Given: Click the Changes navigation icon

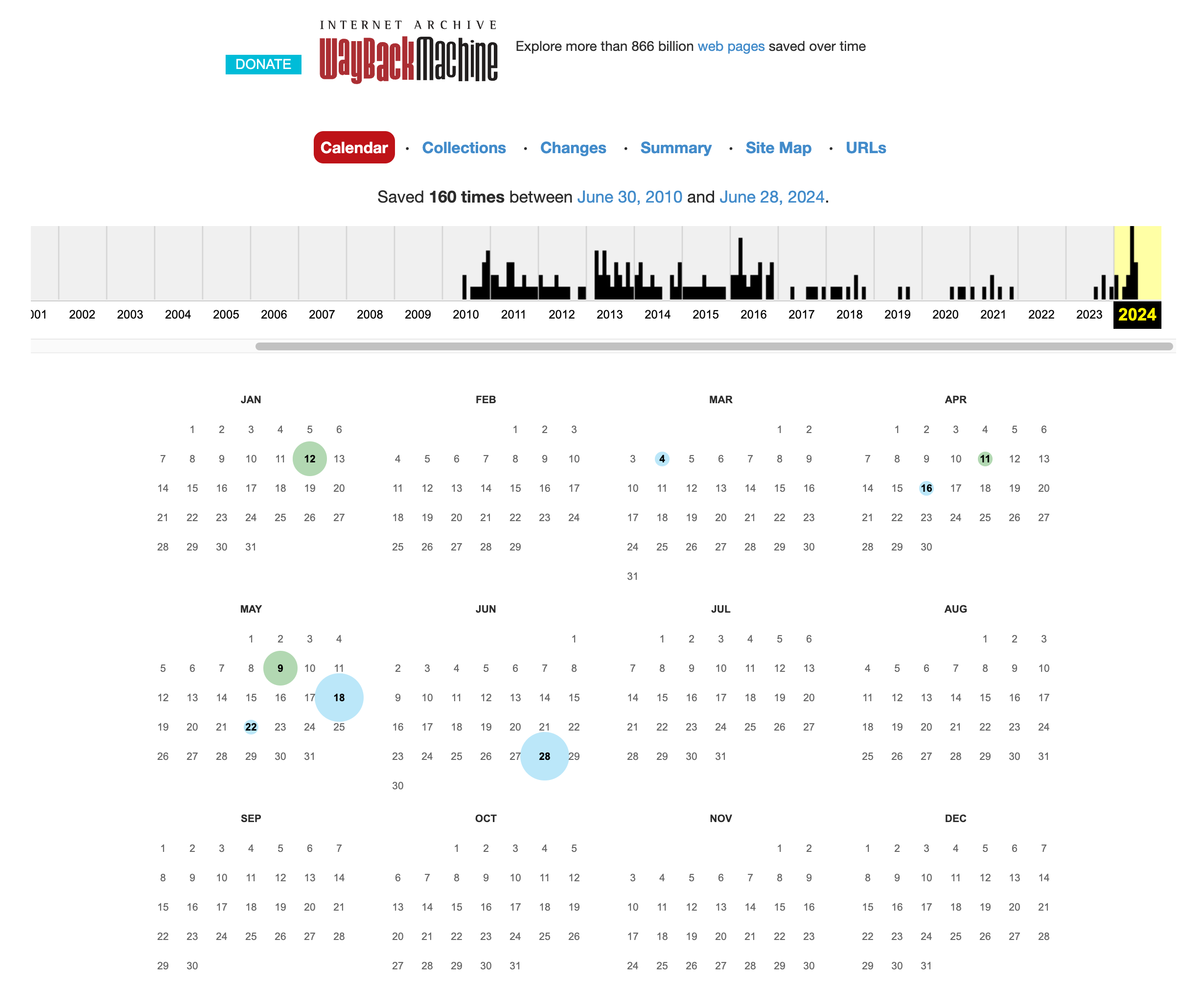Looking at the screenshot, I should tap(574, 148).
